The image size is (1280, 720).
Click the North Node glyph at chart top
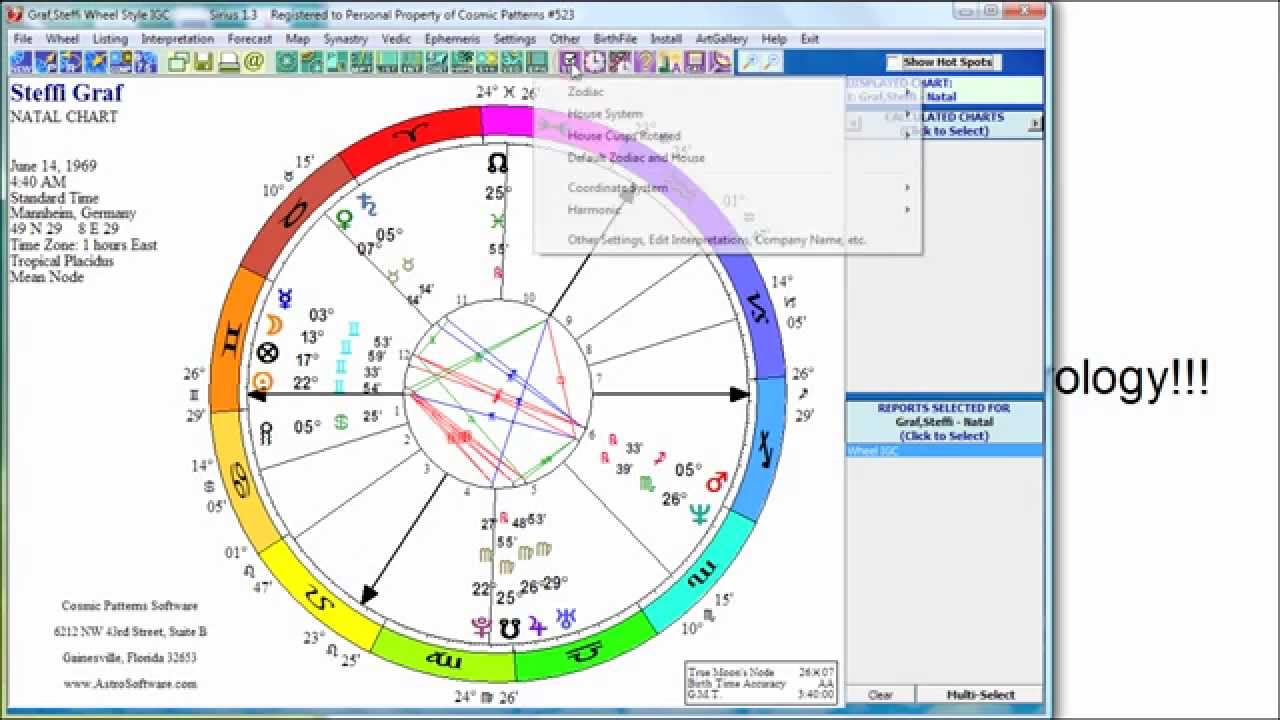(x=497, y=163)
